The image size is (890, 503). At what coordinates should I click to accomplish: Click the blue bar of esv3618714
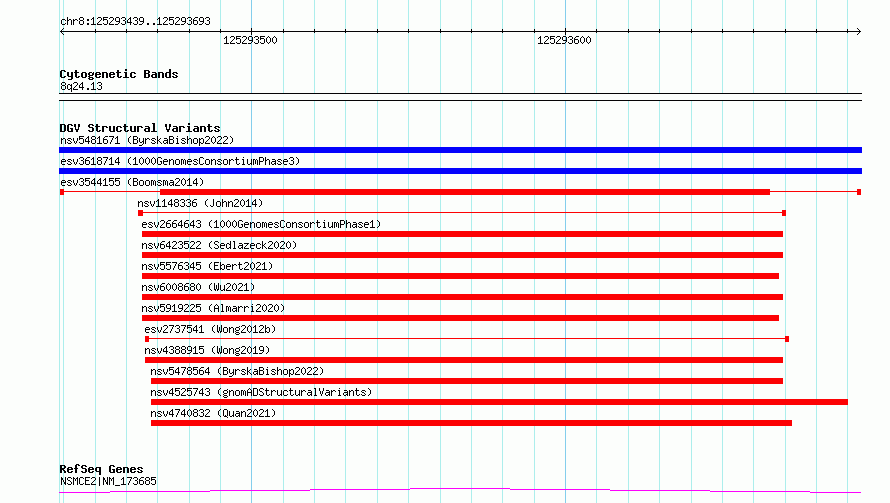point(460,171)
